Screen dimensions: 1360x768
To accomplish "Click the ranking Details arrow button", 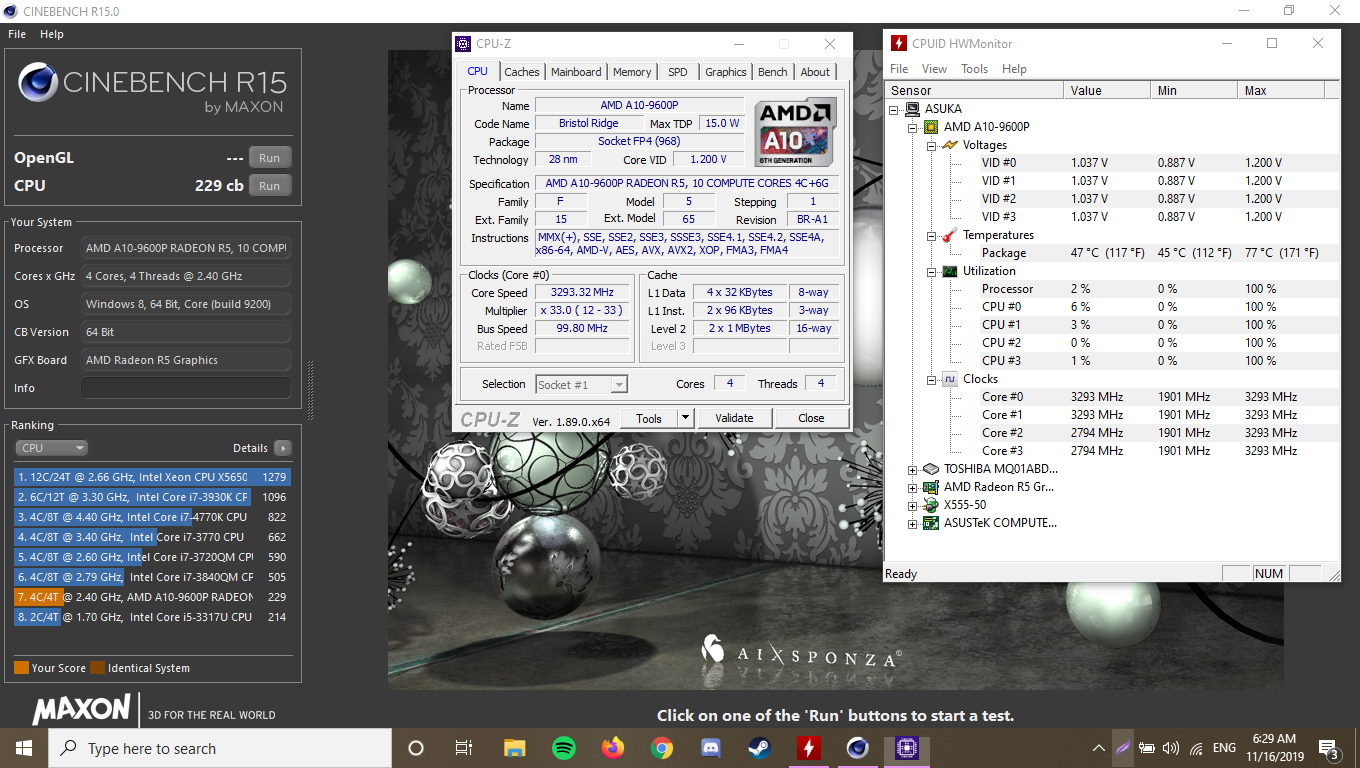I will (283, 448).
